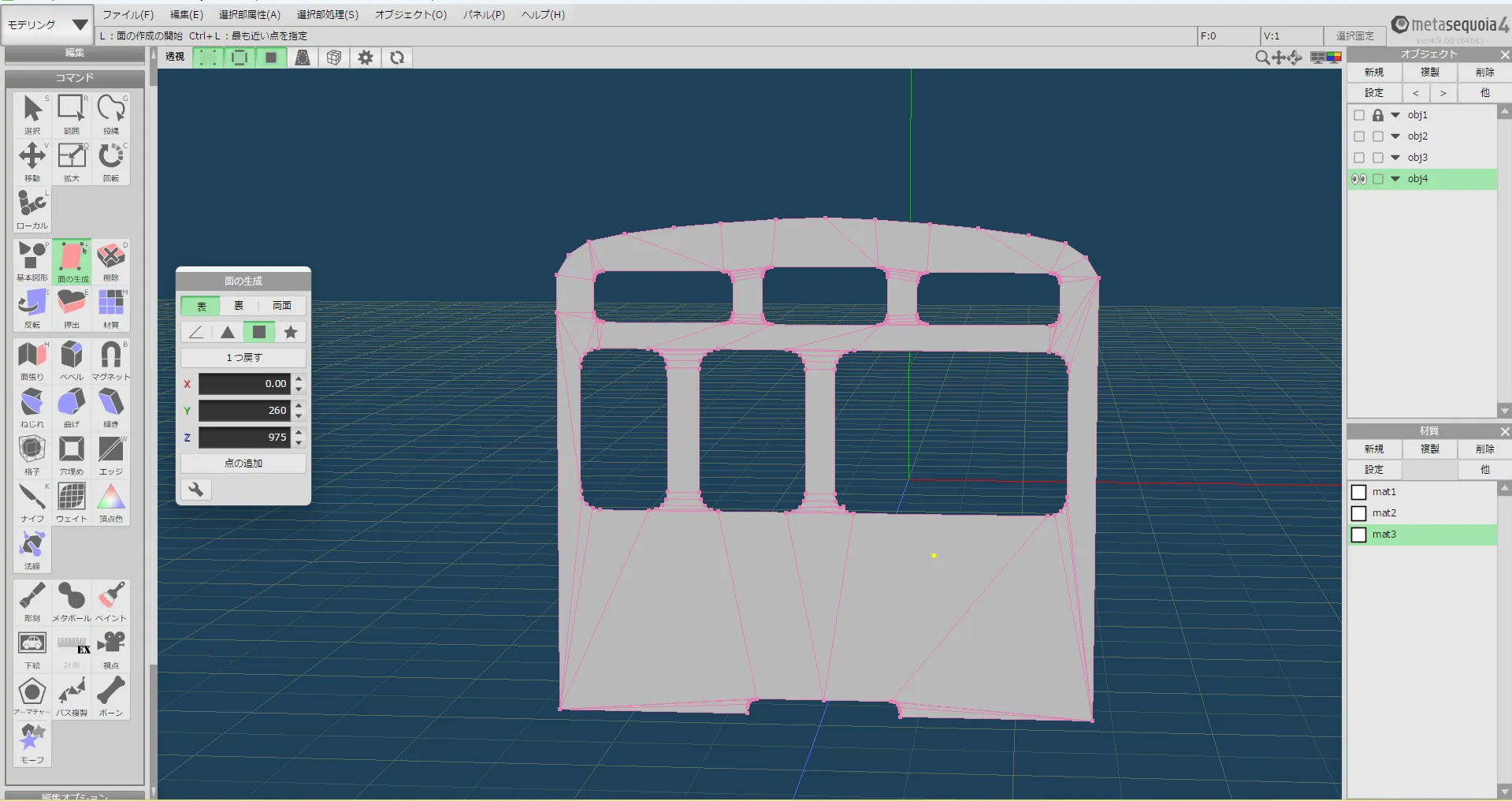The image size is (1512, 801).
Task: Click the wrench settings icon in face panel
Action: (196, 490)
